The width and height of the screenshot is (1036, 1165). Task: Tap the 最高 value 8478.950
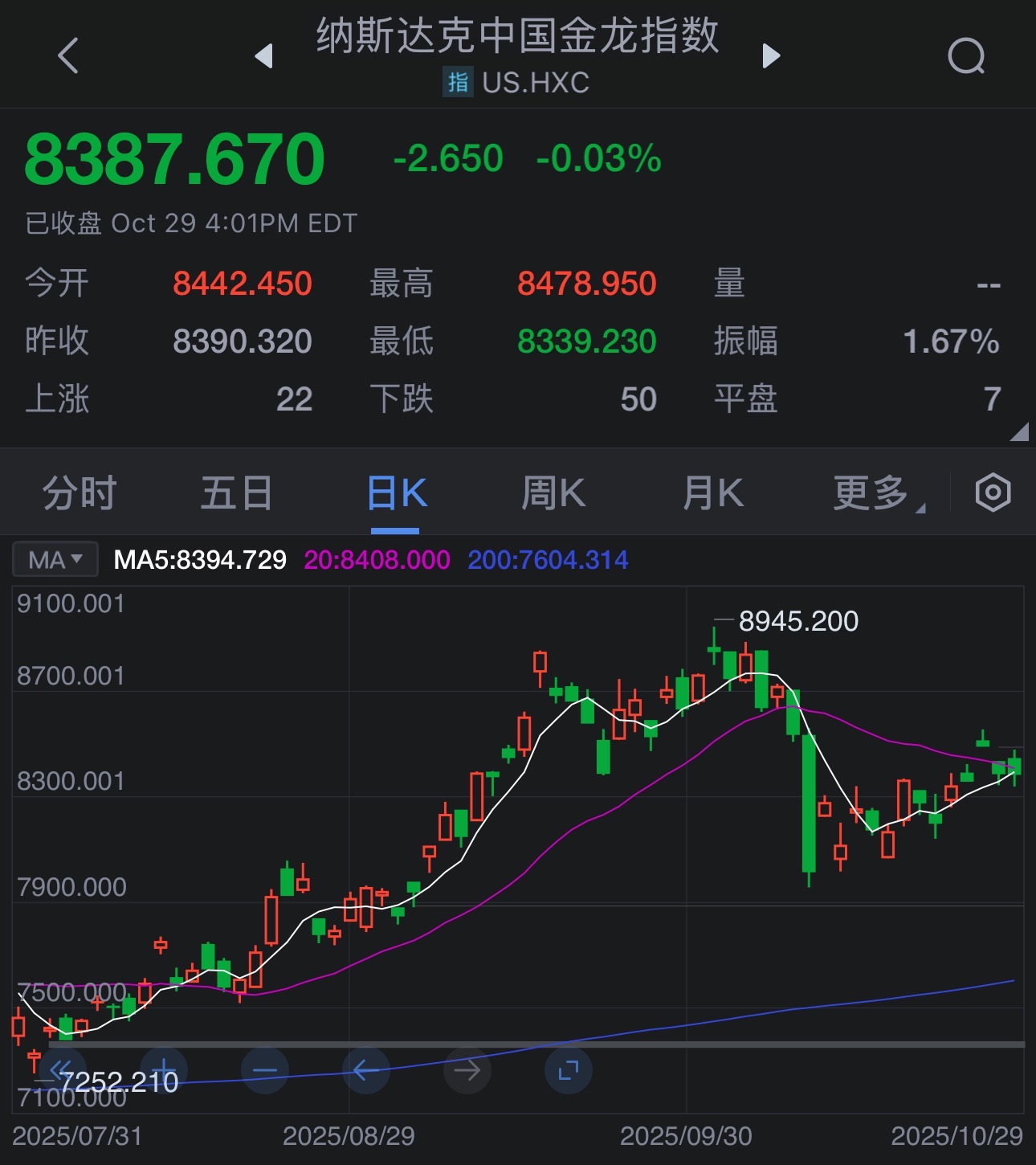coord(587,284)
